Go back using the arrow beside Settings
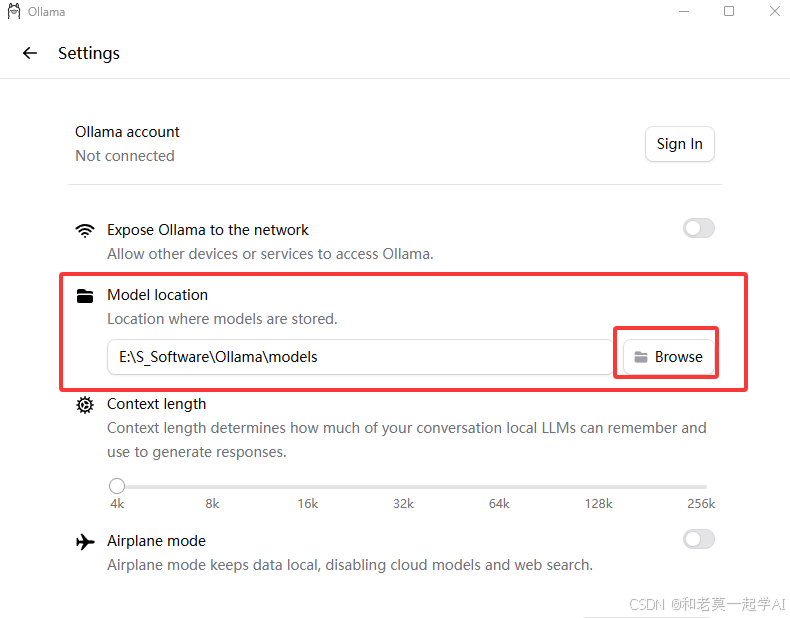This screenshot has height=618, width=790. coord(30,53)
